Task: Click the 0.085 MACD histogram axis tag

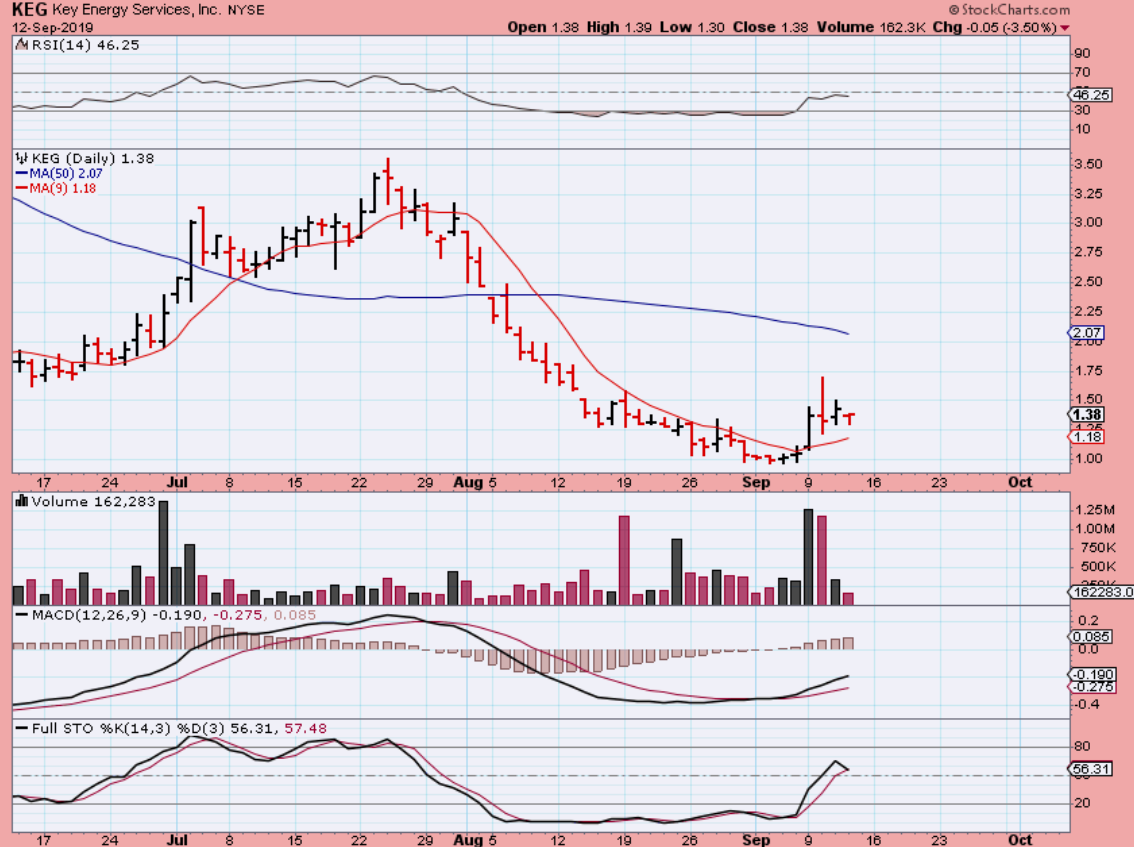Action: pos(1091,637)
